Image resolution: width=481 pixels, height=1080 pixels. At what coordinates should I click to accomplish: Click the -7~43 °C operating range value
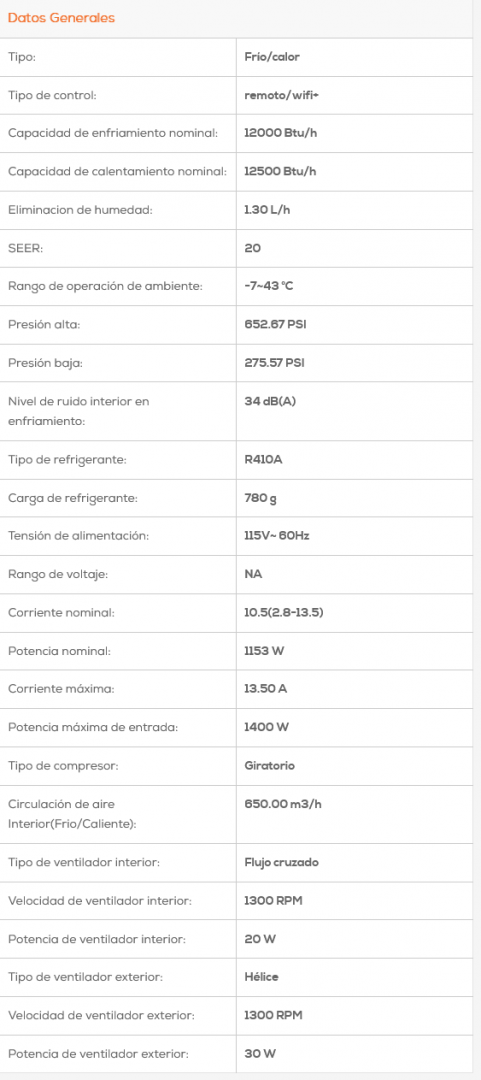pyautogui.click(x=269, y=287)
